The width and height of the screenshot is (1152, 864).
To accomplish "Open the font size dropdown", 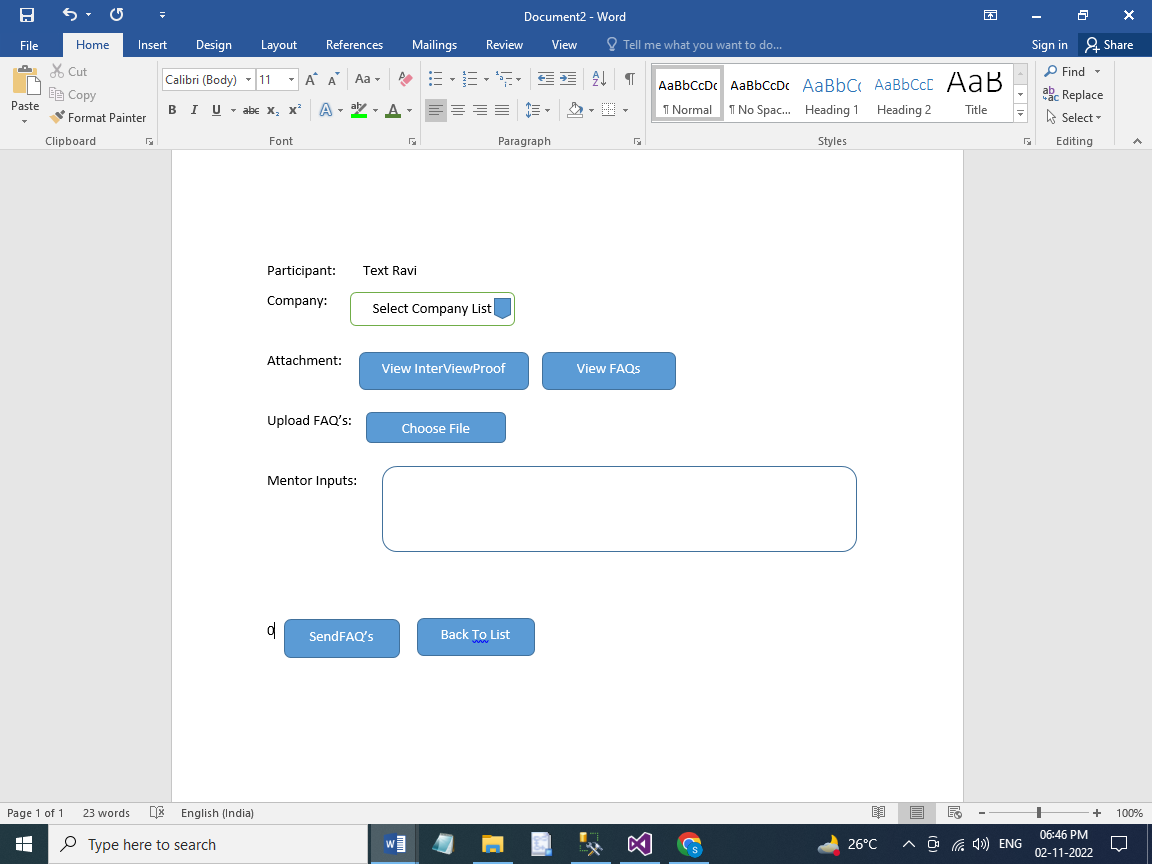I will [291, 80].
